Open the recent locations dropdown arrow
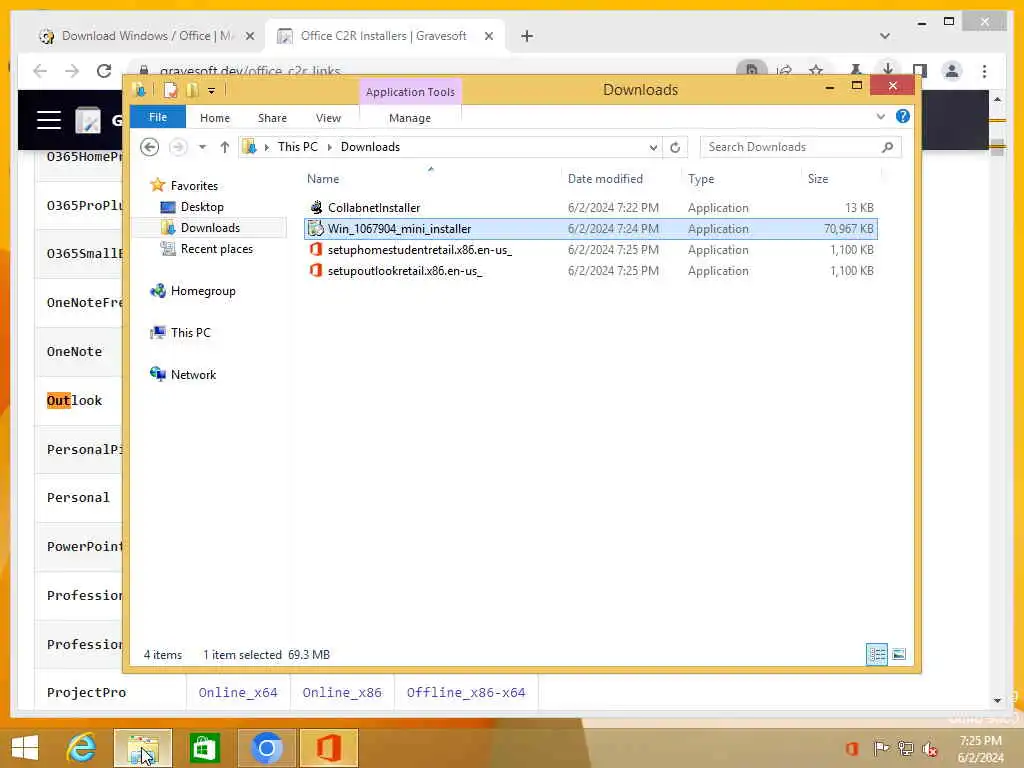This screenshot has height=768, width=1024. 202,147
